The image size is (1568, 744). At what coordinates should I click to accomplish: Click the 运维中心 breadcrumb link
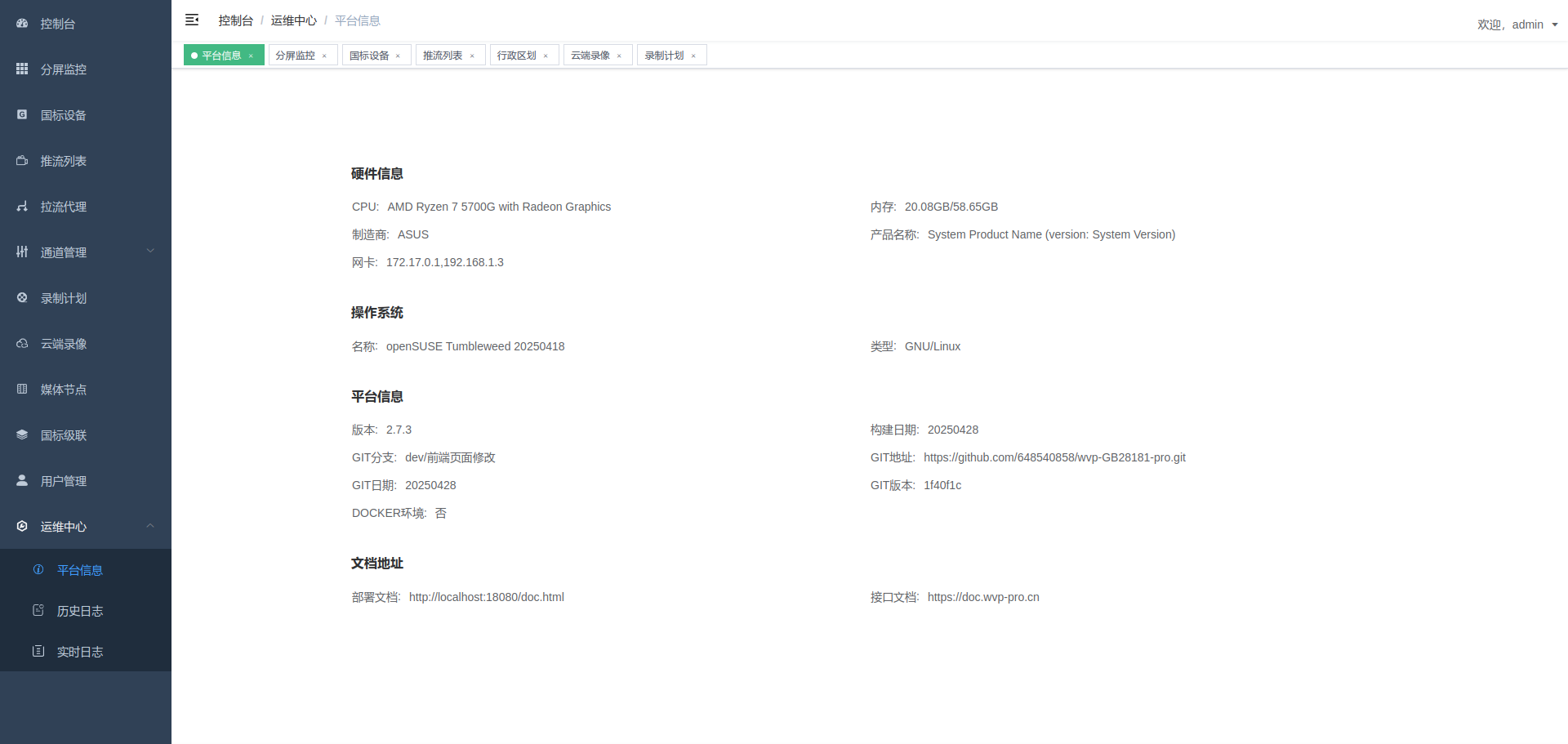[x=293, y=20]
